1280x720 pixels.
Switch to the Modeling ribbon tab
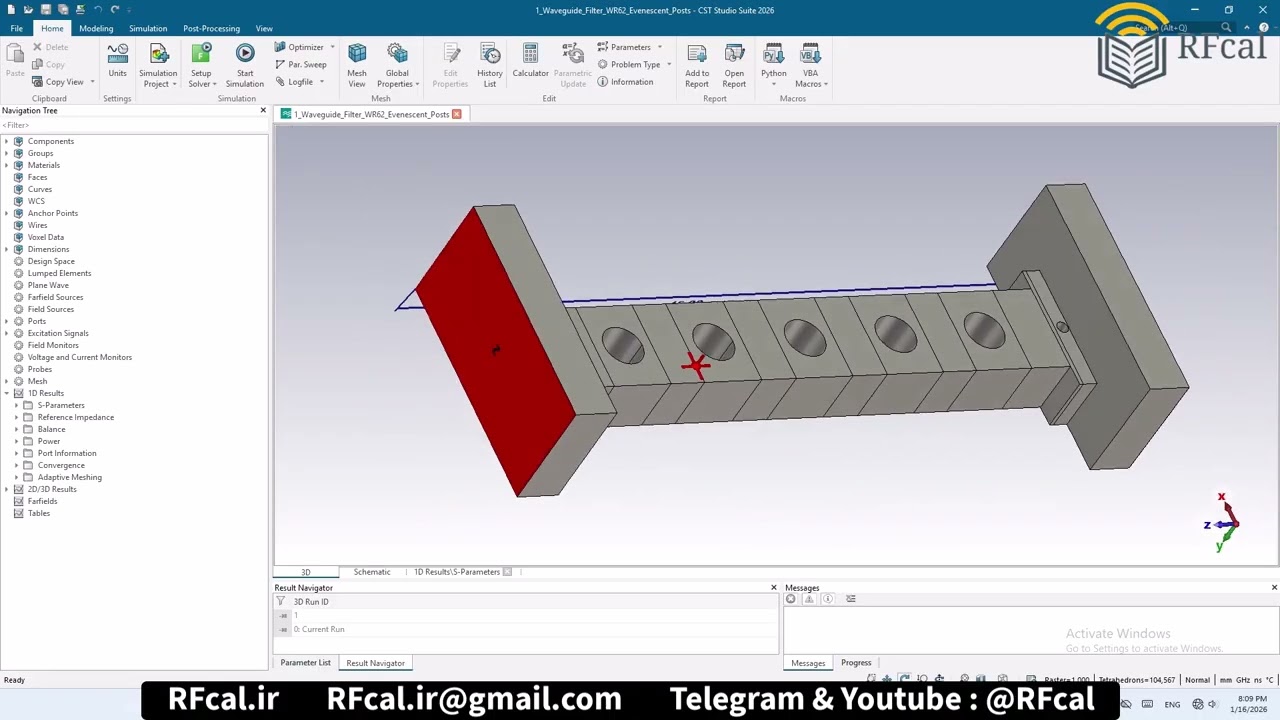coord(96,28)
